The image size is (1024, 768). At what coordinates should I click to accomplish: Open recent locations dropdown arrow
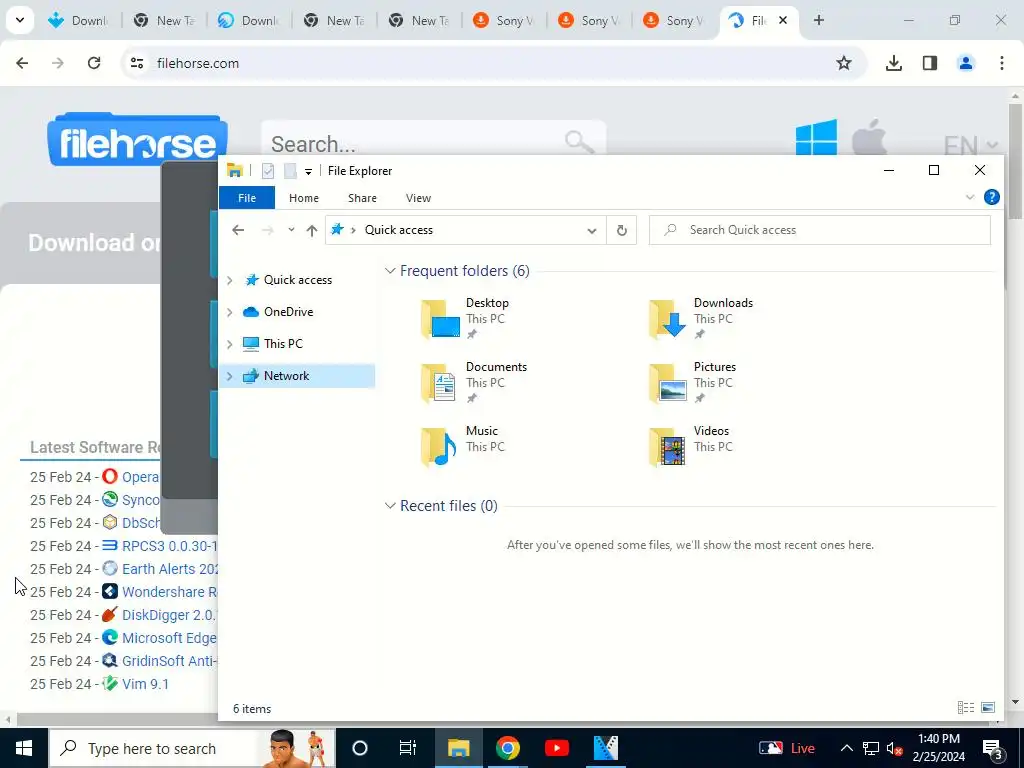click(x=291, y=229)
